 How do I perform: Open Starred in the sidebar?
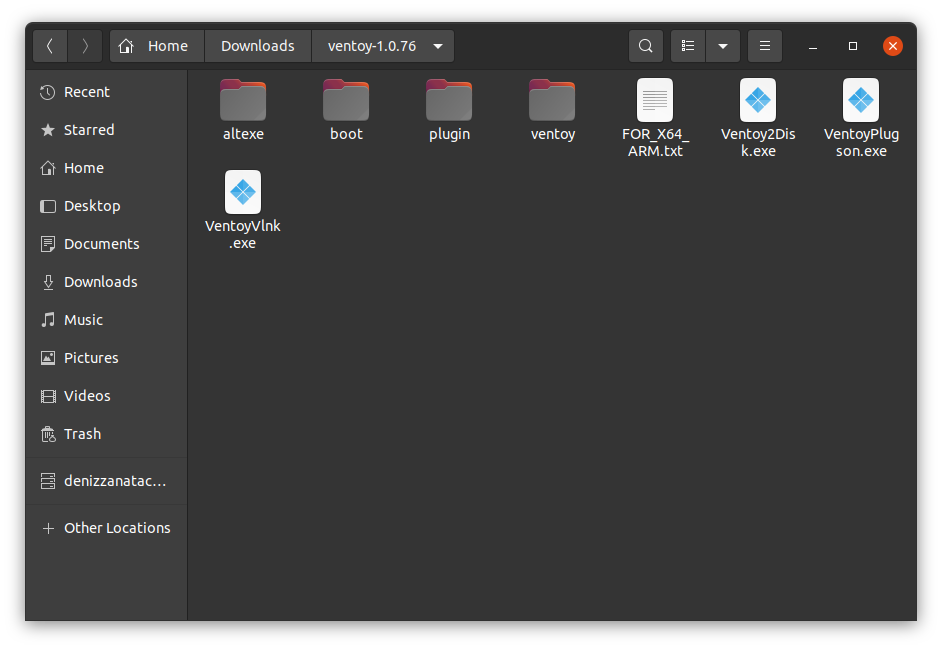(x=106, y=130)
